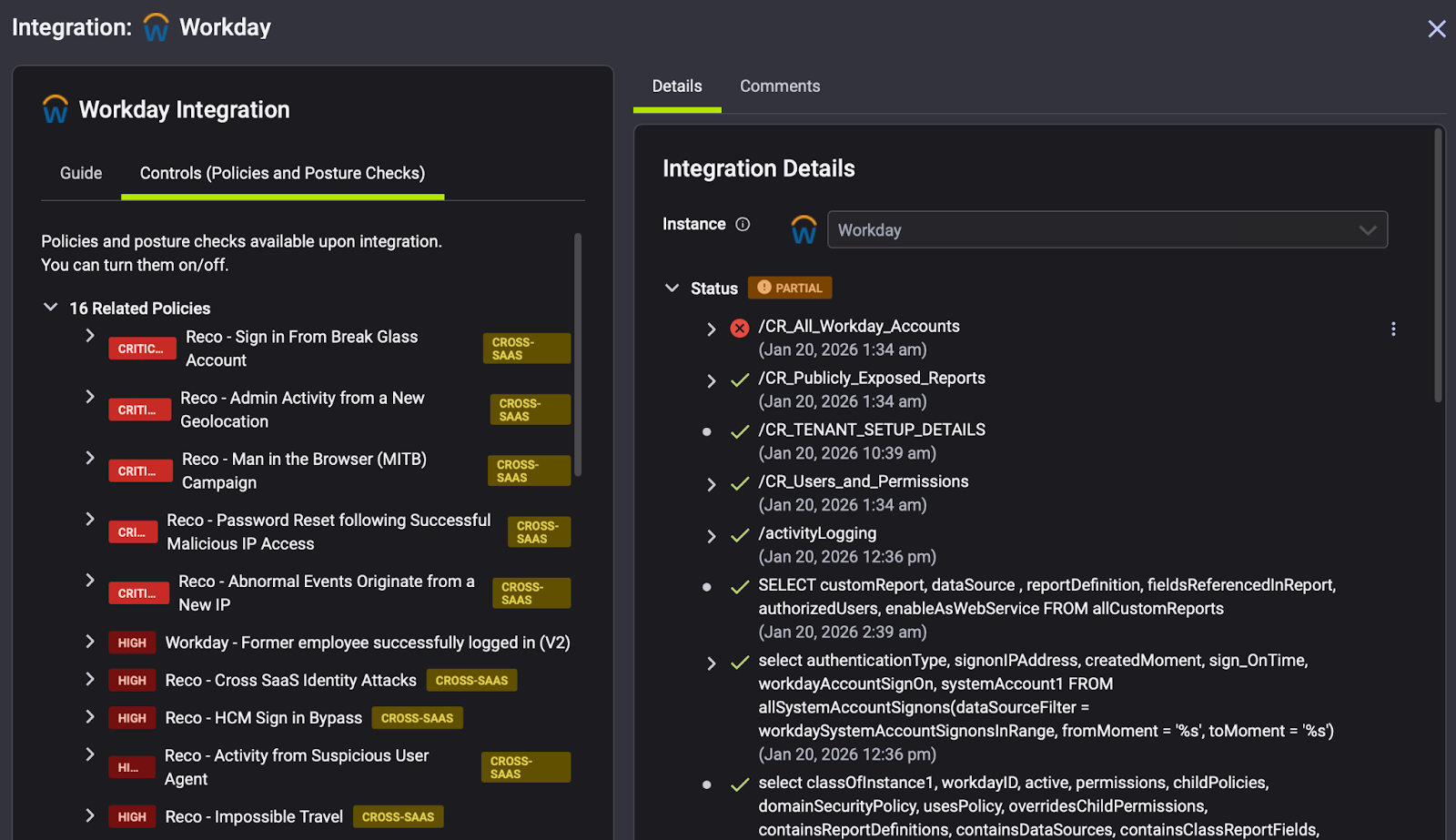Click CROSS-SAAS tag on Impossible Travel

pyautogui.click(x=398, y=817)
